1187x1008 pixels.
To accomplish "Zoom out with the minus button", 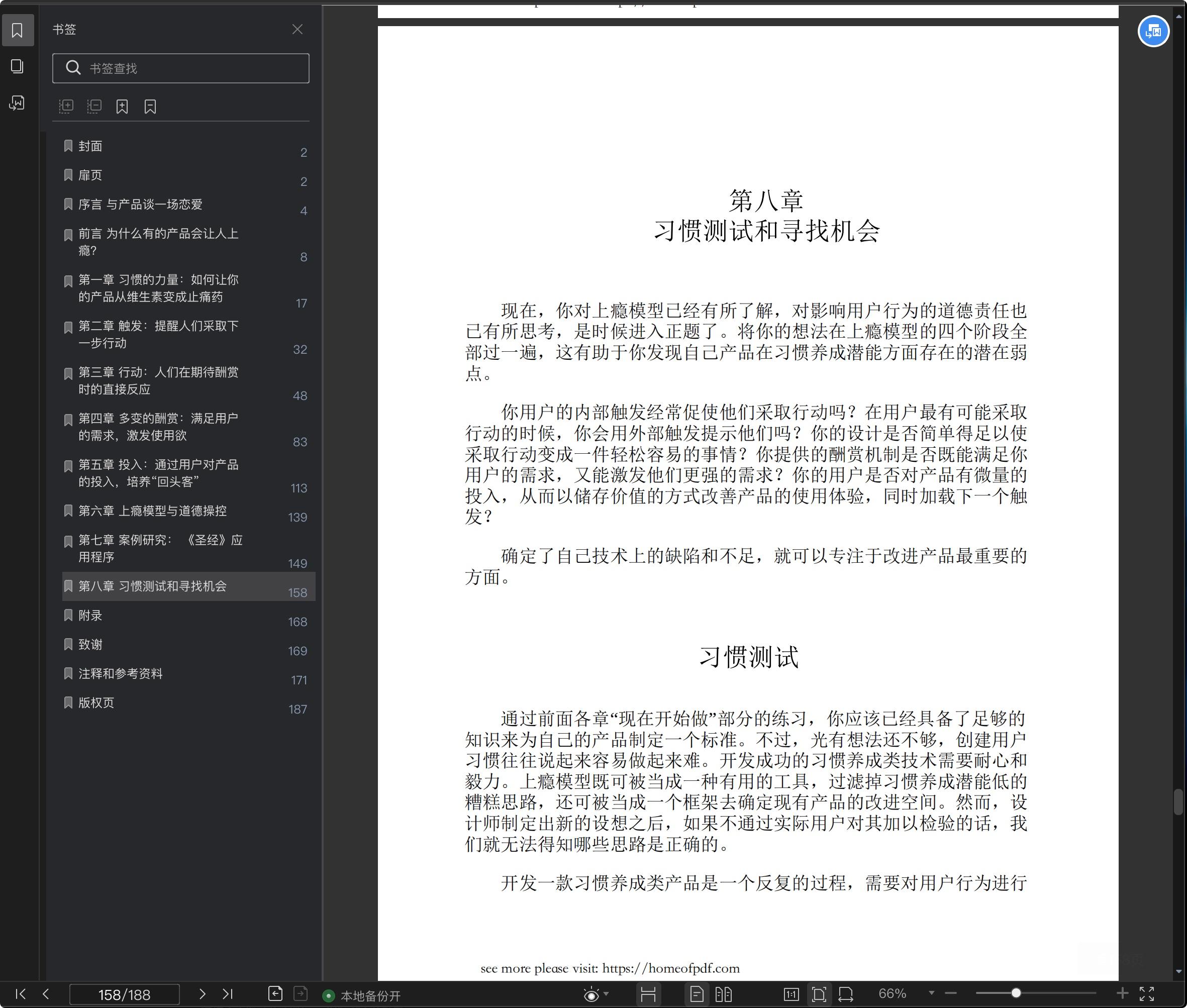I will point(951,994).
